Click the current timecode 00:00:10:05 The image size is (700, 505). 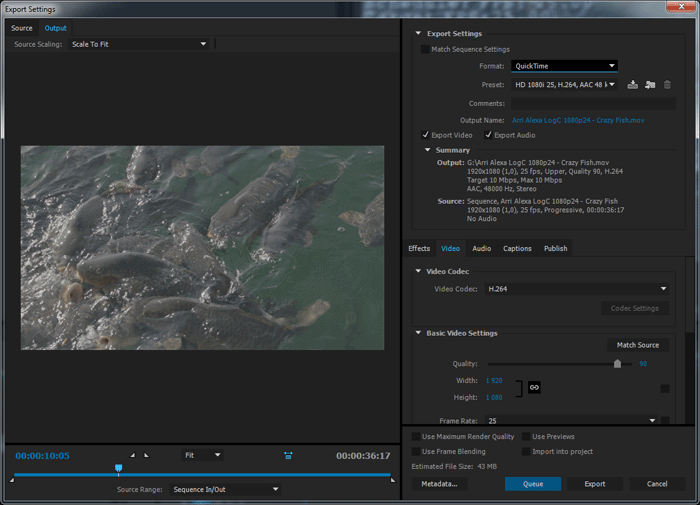point(42,455)
